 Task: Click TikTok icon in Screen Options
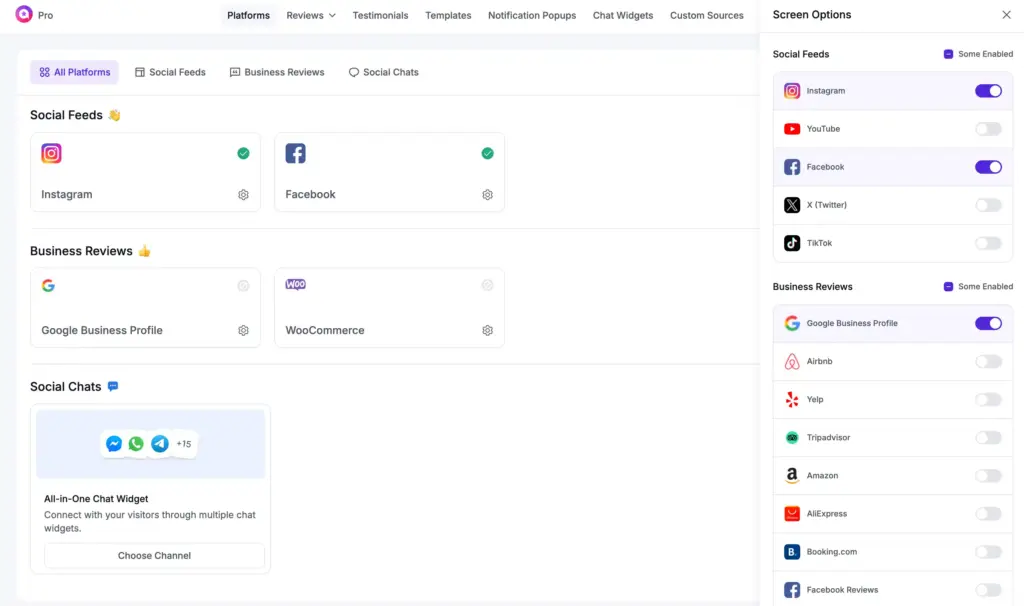pyautogui.click(x=792, y=243)
